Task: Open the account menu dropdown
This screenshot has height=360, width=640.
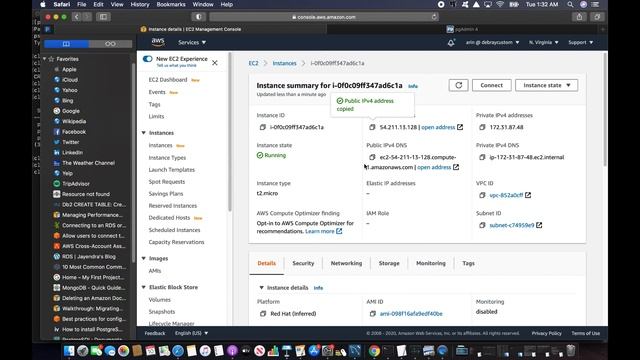Action: (493, 42)
